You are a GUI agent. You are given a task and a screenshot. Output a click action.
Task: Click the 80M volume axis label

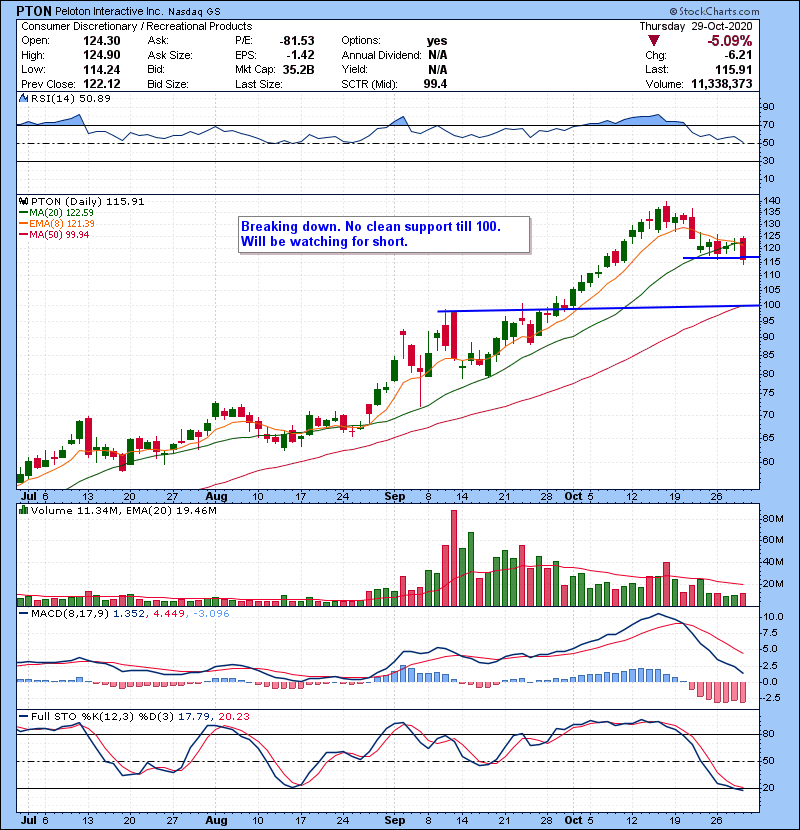772,519
